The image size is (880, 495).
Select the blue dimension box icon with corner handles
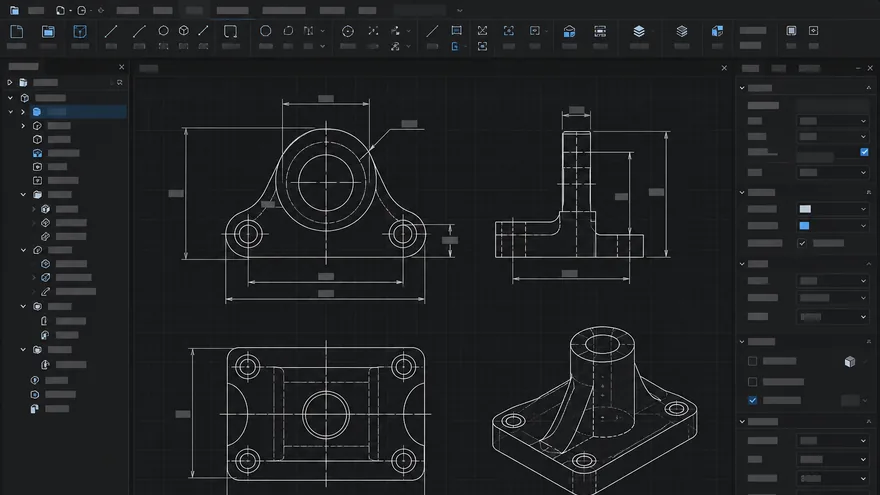tap(456, 30)
